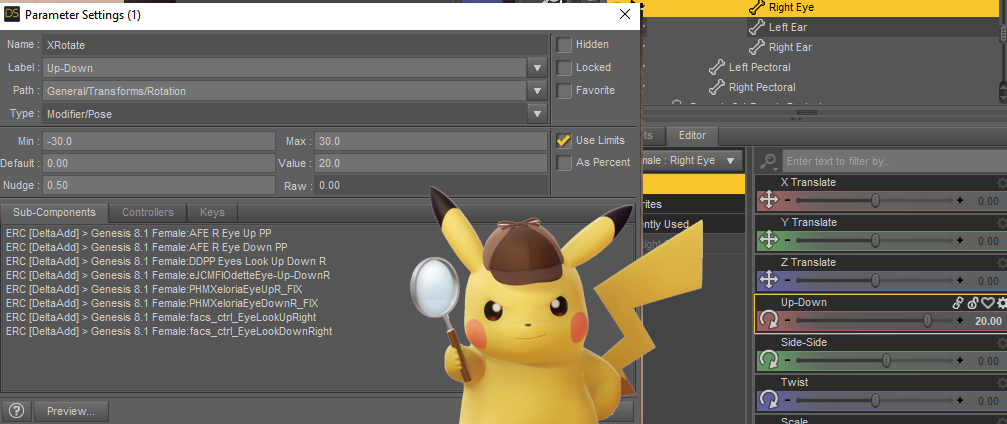The width and height of the screenshot is (1007, 424).
Task: Click the plus on Up-Down slider
Action: pyautogui.click(x=960, y=321)
